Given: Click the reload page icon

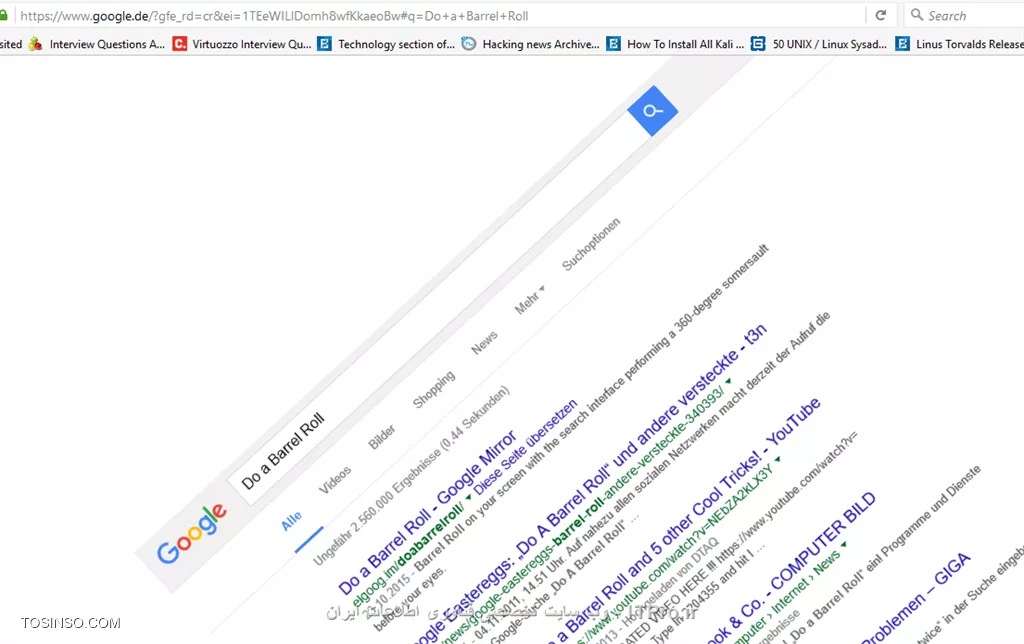Looking at the screenshot, I should (x=880, y=15).
